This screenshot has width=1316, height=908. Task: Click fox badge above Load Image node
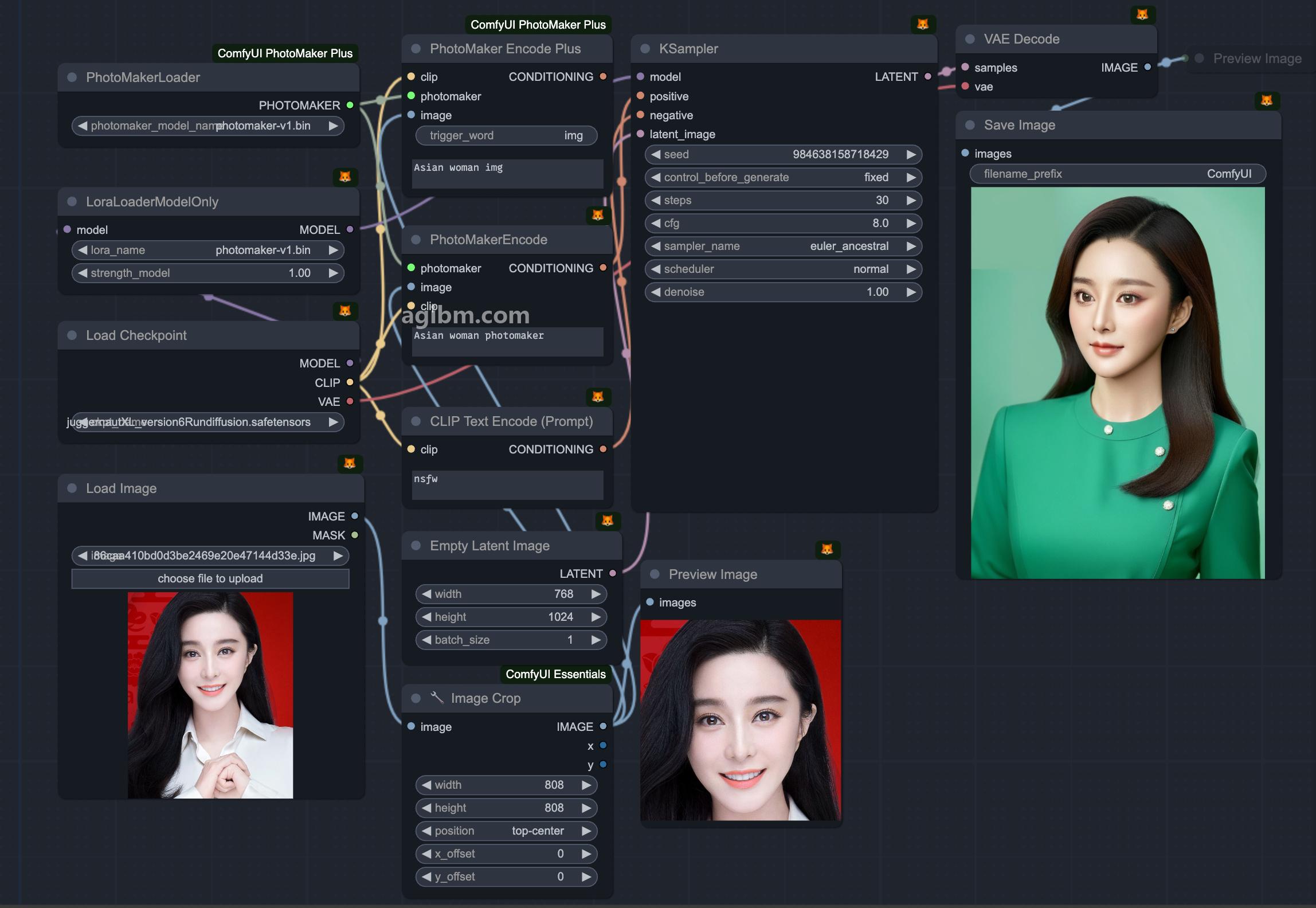350,463
